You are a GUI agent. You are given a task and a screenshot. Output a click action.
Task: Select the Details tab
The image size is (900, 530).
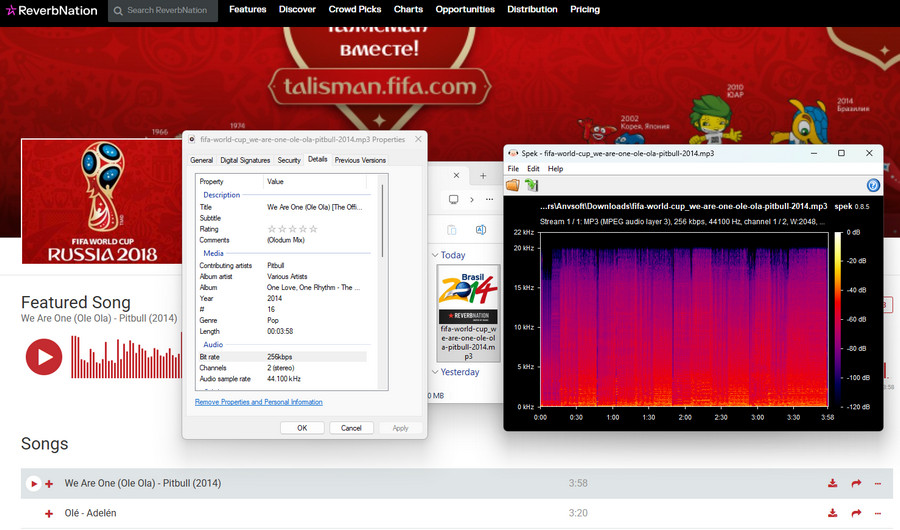317,159
